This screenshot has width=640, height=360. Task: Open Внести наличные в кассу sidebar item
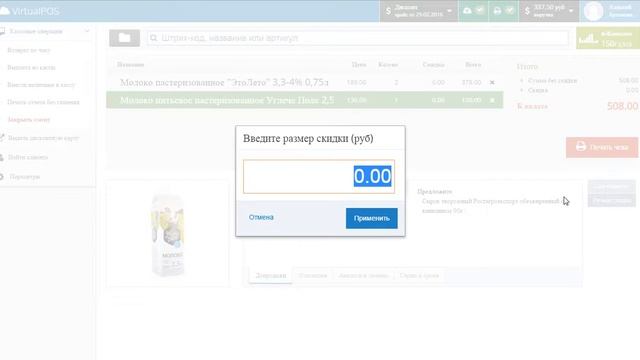41,85
